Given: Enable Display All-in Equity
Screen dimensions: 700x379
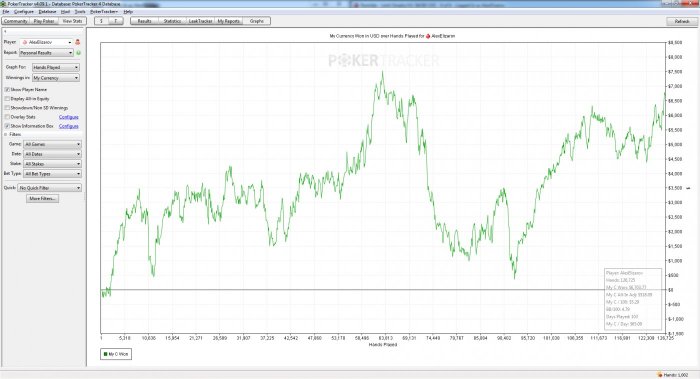Looking at the screenshot, I should coord(7,99).
